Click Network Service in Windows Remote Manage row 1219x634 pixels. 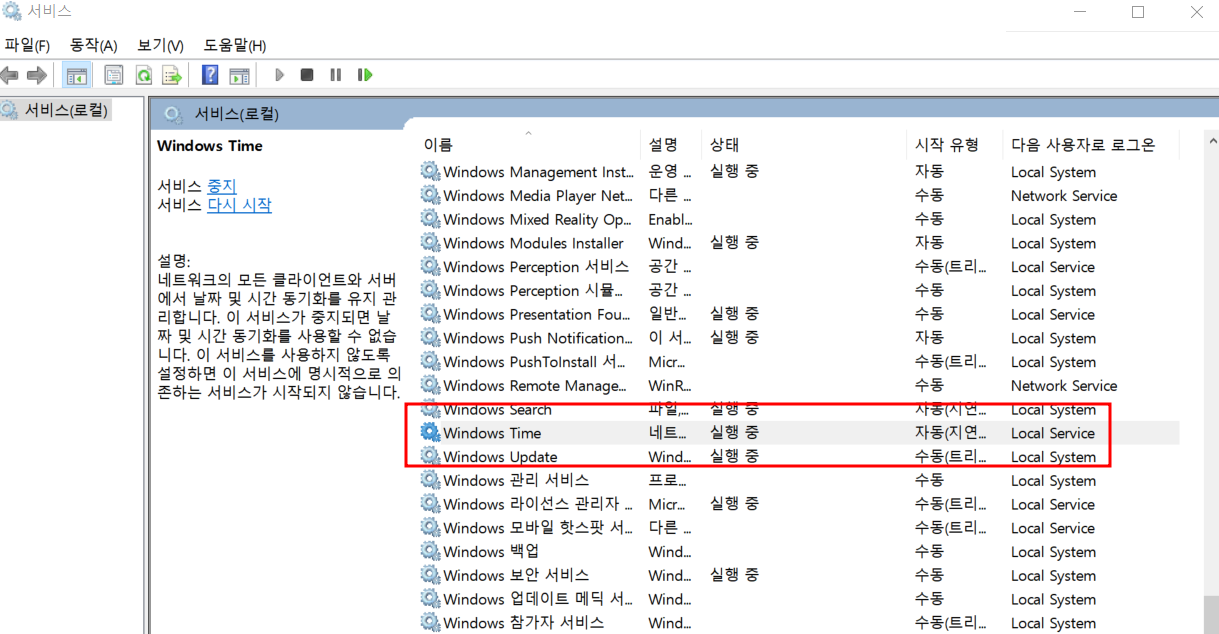point(1064,386)
